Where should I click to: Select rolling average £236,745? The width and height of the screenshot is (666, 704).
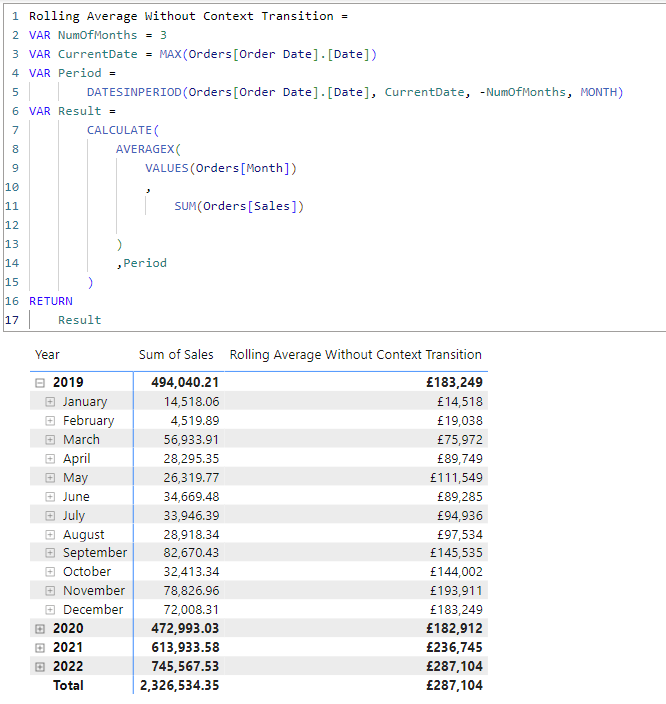455,647
